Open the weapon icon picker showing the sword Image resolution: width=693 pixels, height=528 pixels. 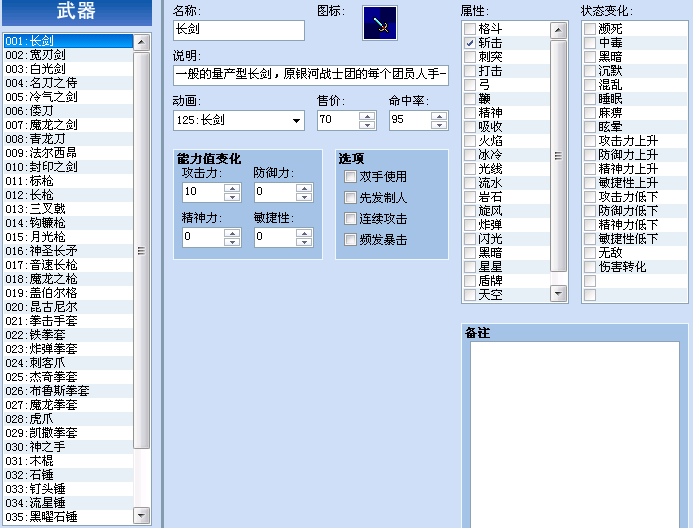coord(380,23)
